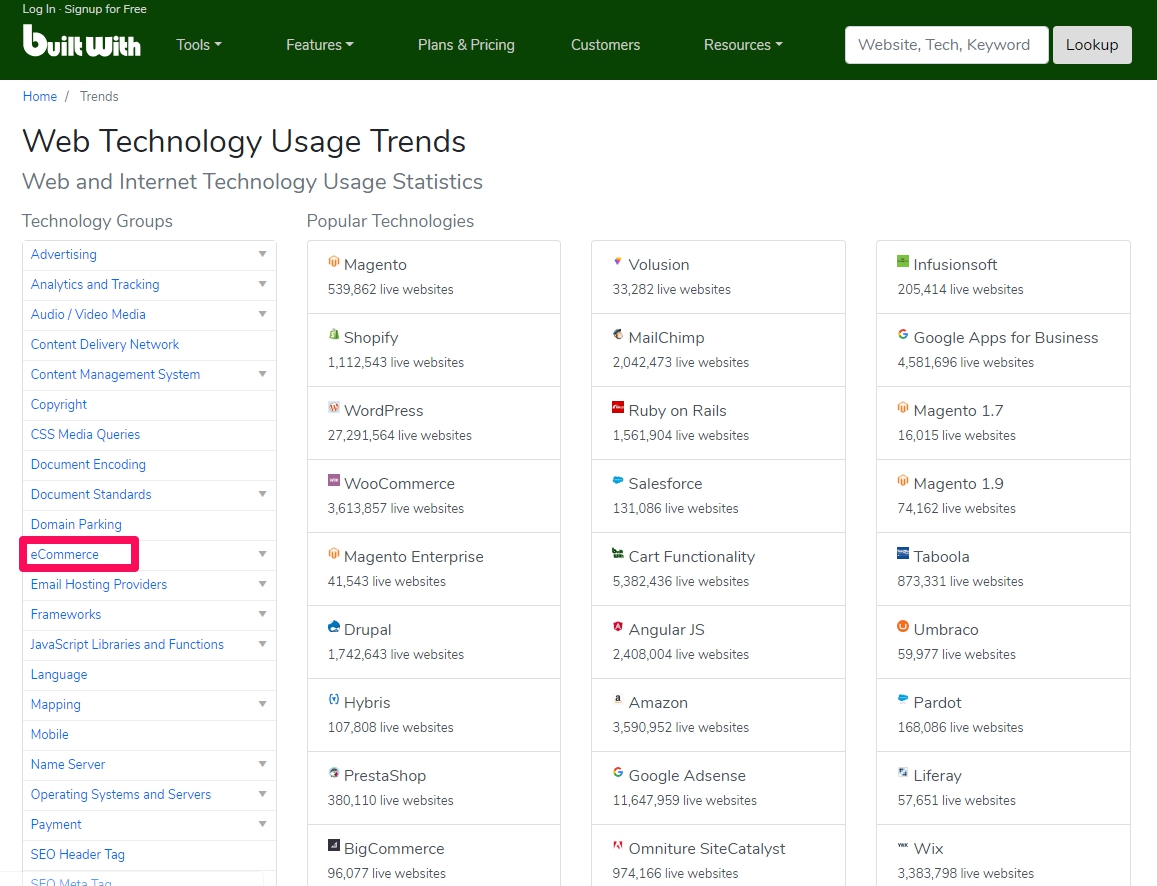Click the Angular JS shield icon
The height and width of the screenshot is (886, 1157).
pos(618,628)
